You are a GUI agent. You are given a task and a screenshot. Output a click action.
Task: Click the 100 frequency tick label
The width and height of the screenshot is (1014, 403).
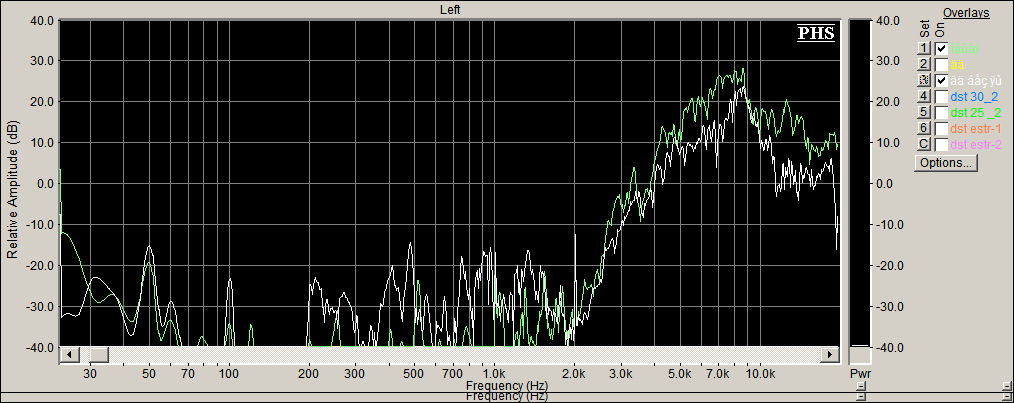point(229,374)
